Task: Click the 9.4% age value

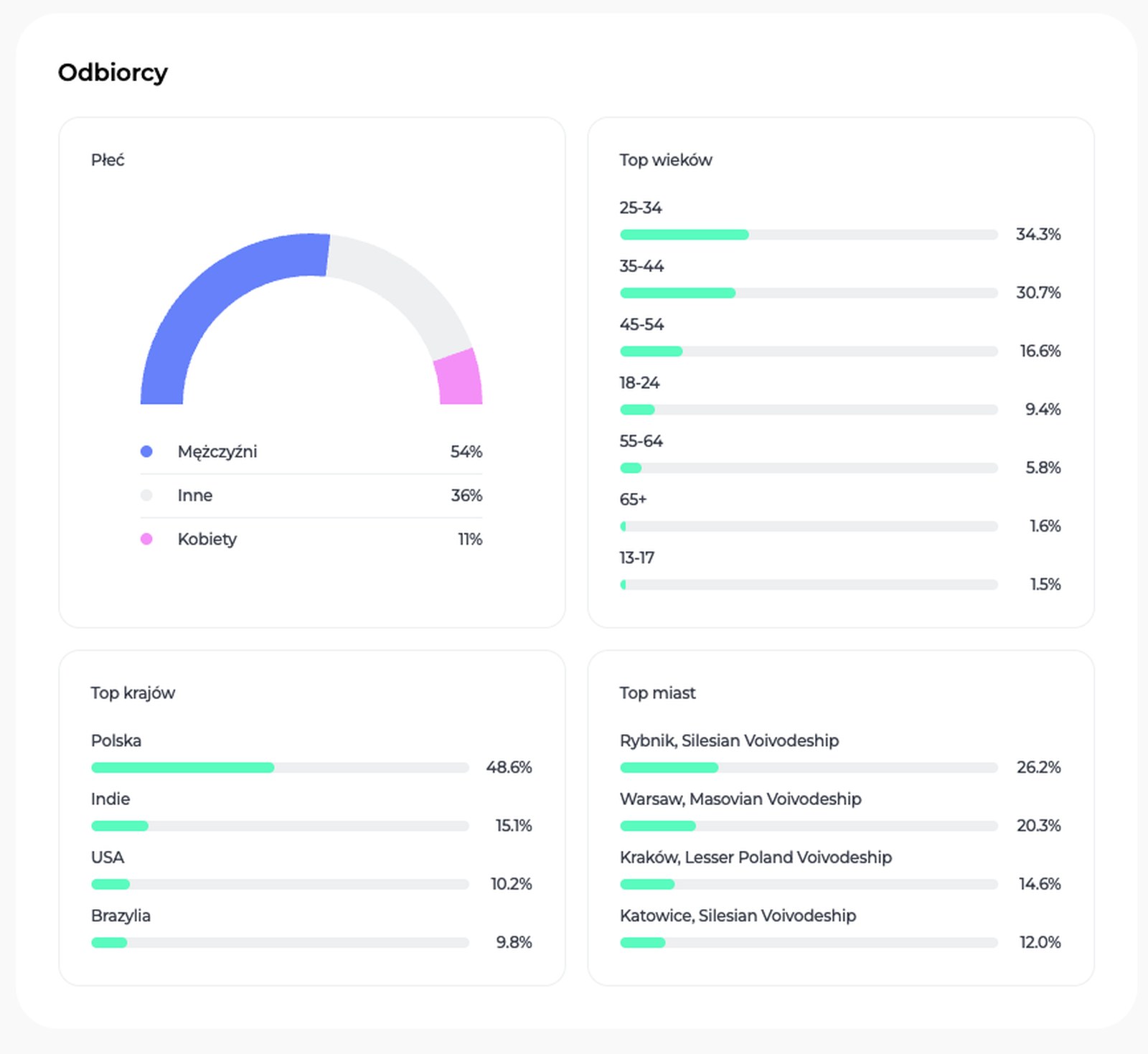Action: pyautogui.click(x=1043, y=409)
